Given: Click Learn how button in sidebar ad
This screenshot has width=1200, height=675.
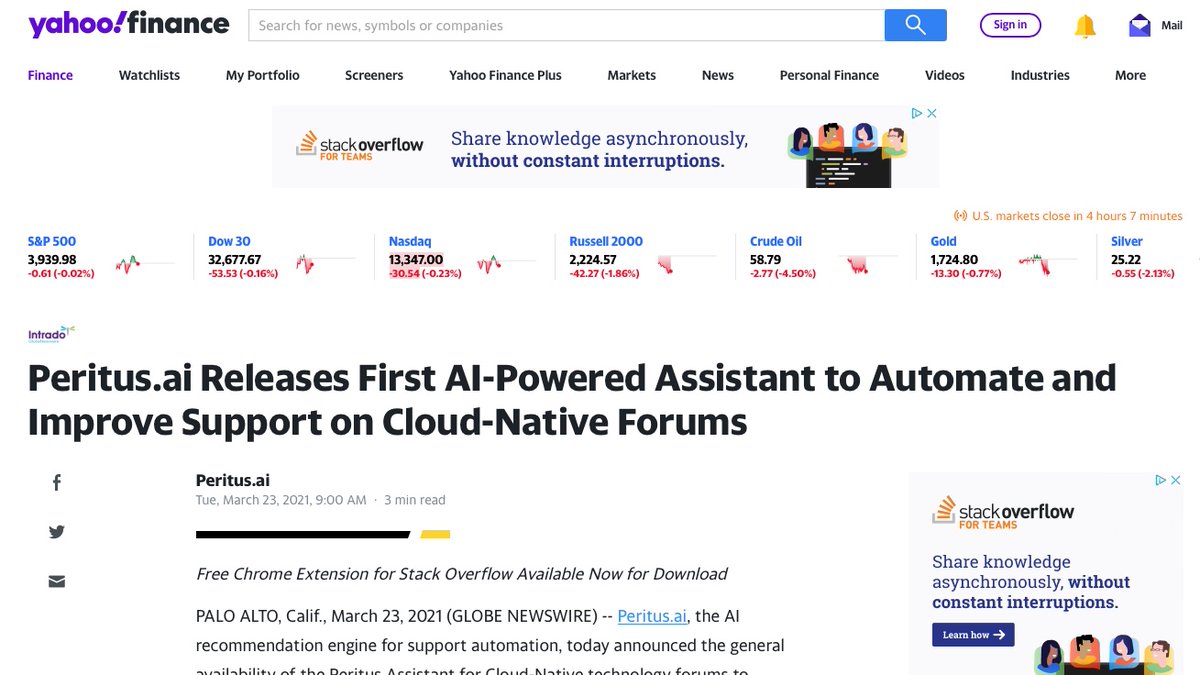Looking at the screenshot, I should (x=973, y=635).
